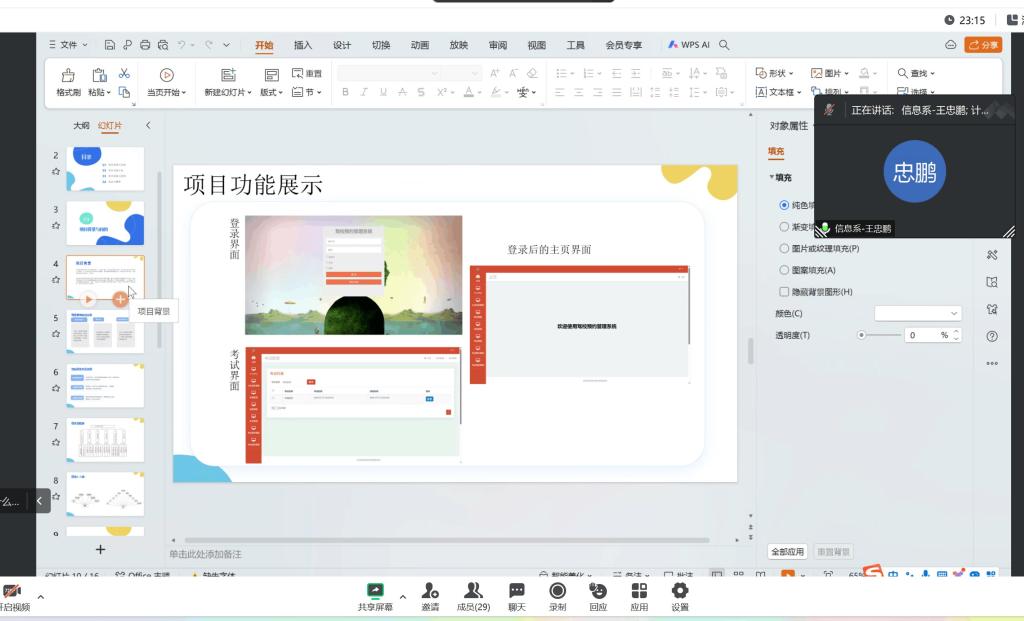This screenshot has height=621, width=1024.
Task: Open the Animation (动画) ribbon tab
Action: coord(420,45)
